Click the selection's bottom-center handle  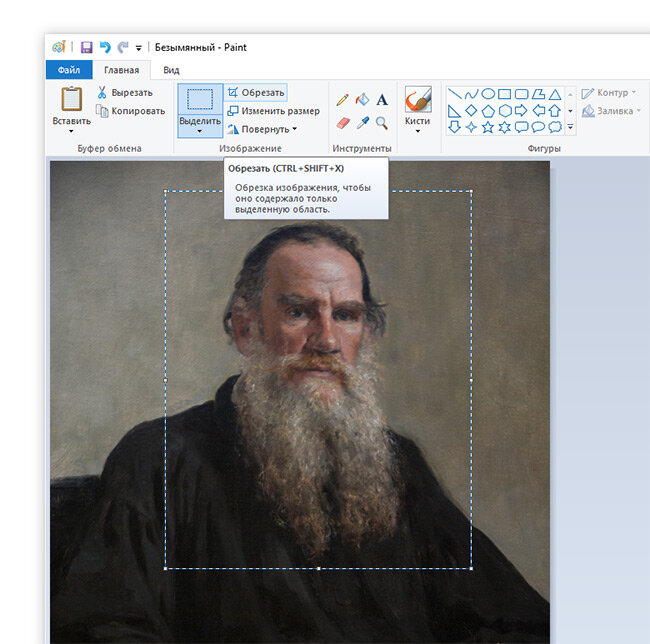[x=318, y=569]
